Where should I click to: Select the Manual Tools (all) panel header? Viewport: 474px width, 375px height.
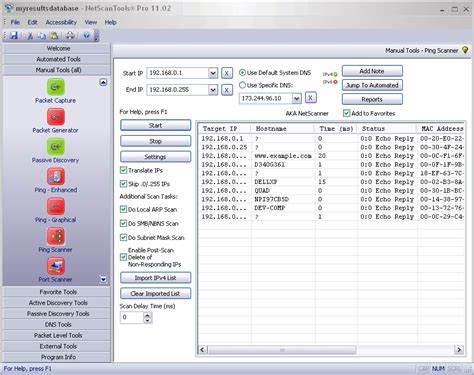(x=57, y=70)
